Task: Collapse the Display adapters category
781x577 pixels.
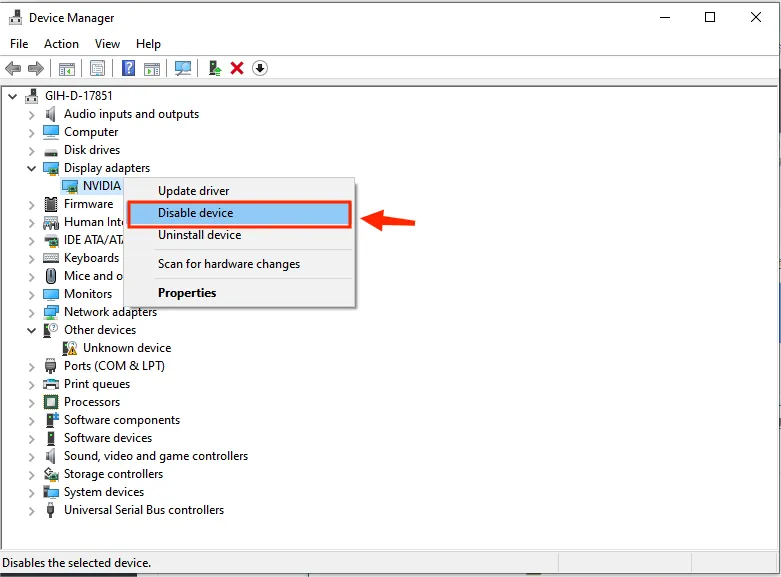Action: click(31, 168)
